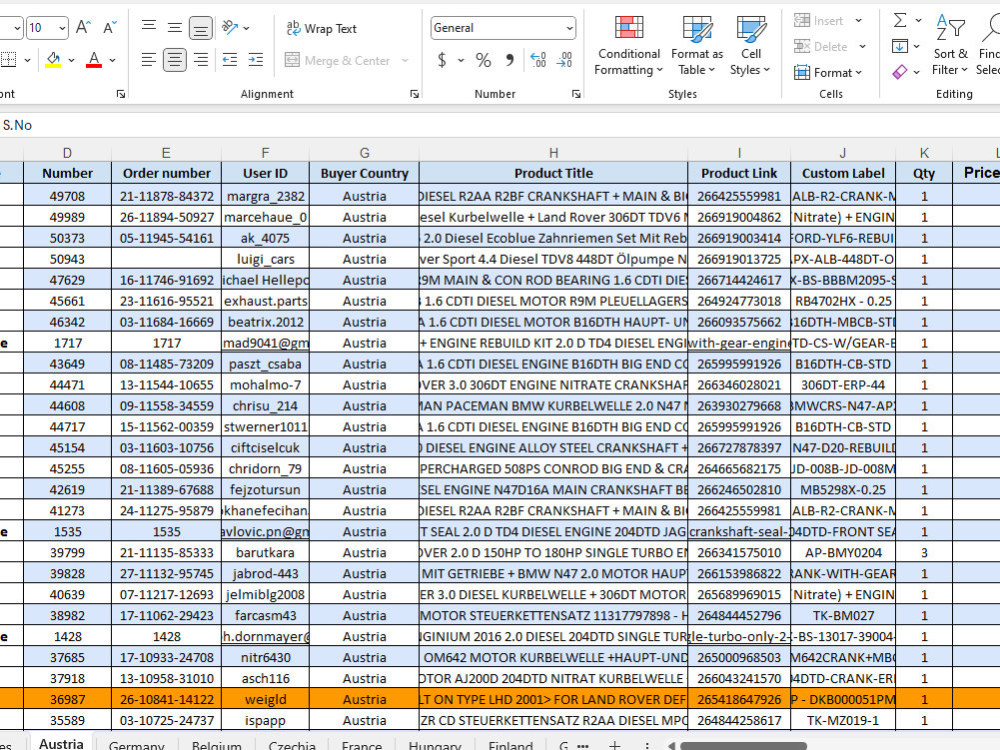Open the h.dornmayer email link
The image size is (1000, 750).
click(265, 636)
